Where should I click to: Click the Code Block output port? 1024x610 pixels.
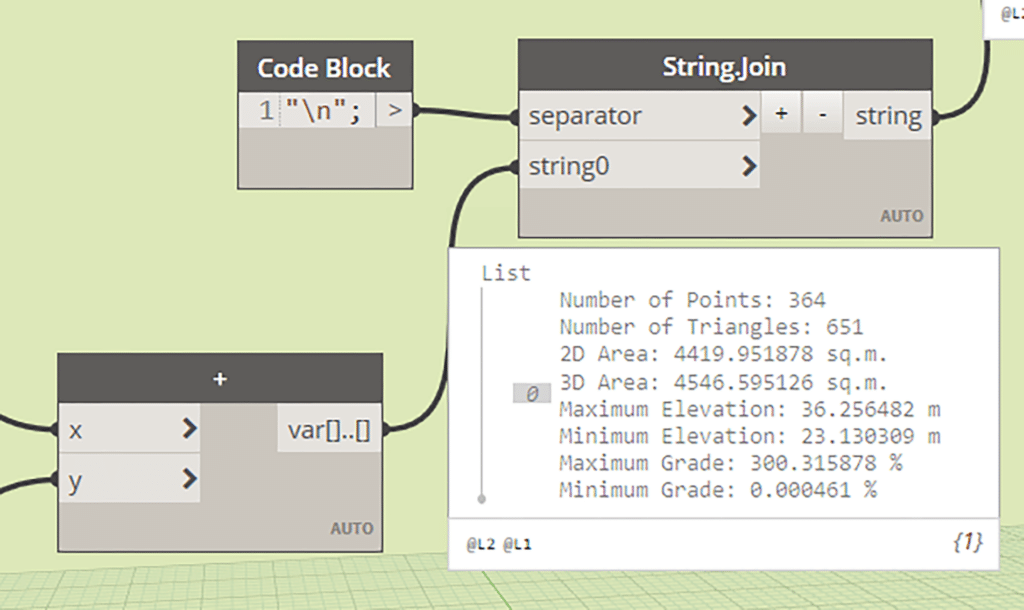pos(393,110)
